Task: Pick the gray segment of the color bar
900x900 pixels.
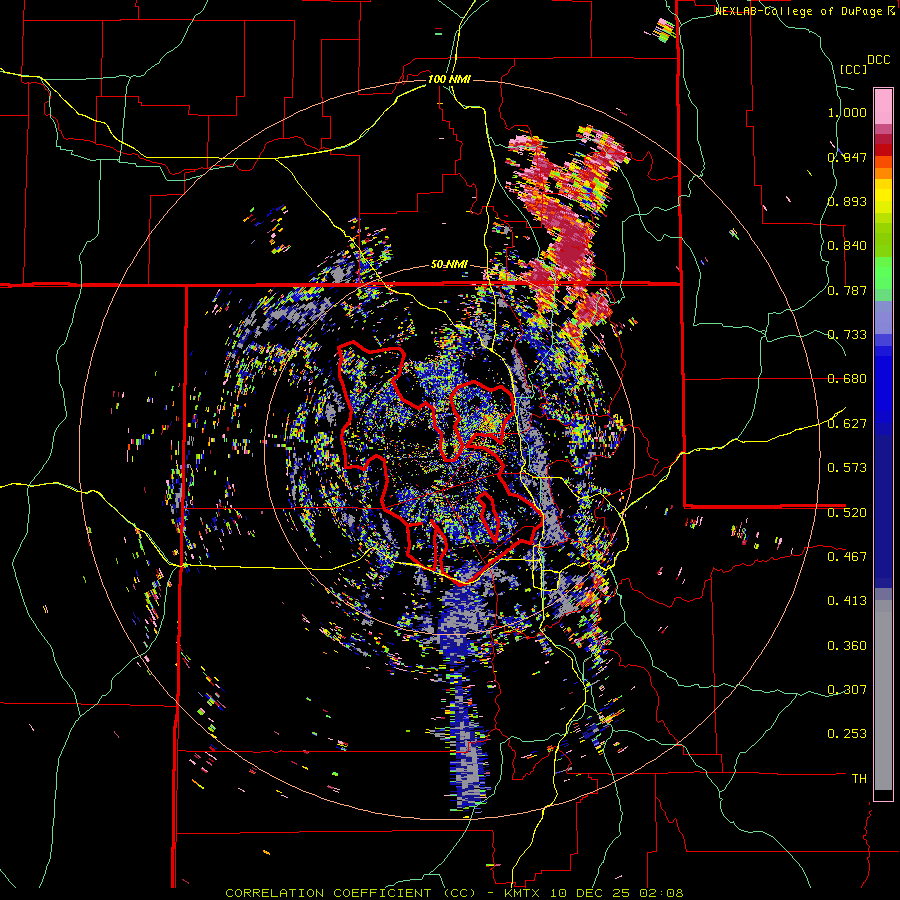Action: 883,695
